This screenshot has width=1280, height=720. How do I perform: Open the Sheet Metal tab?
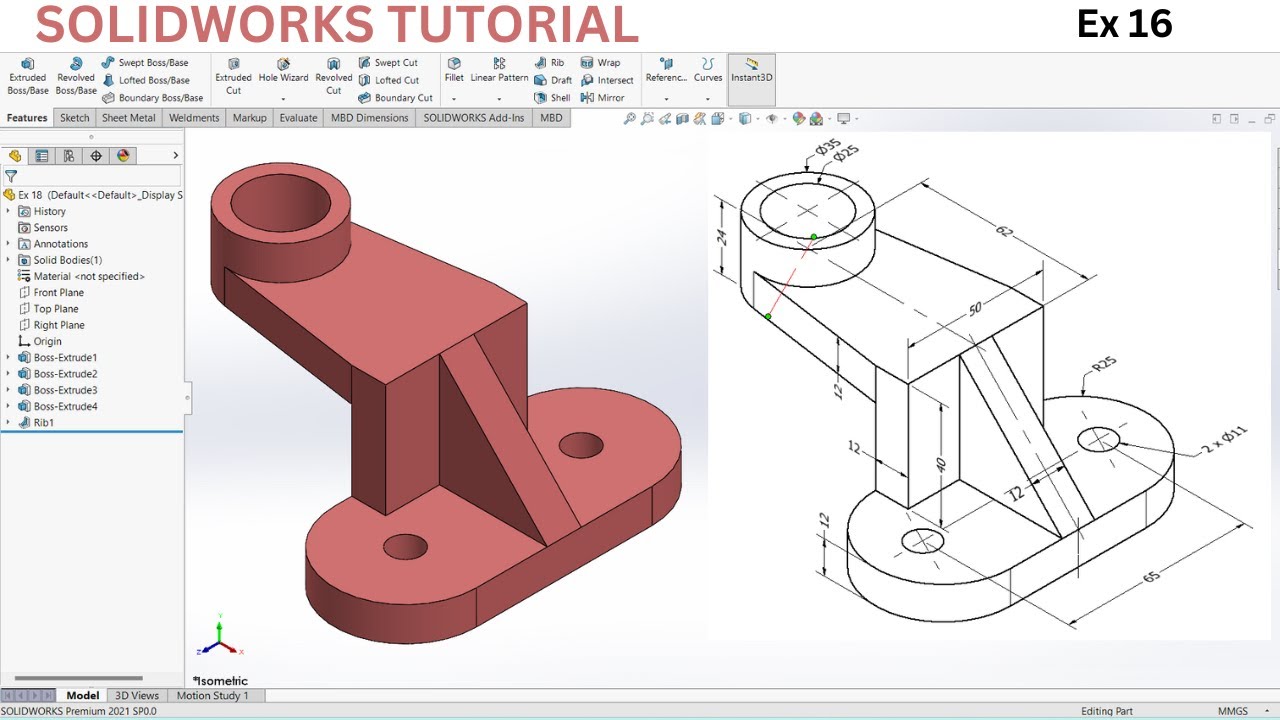tap(129, 118)
